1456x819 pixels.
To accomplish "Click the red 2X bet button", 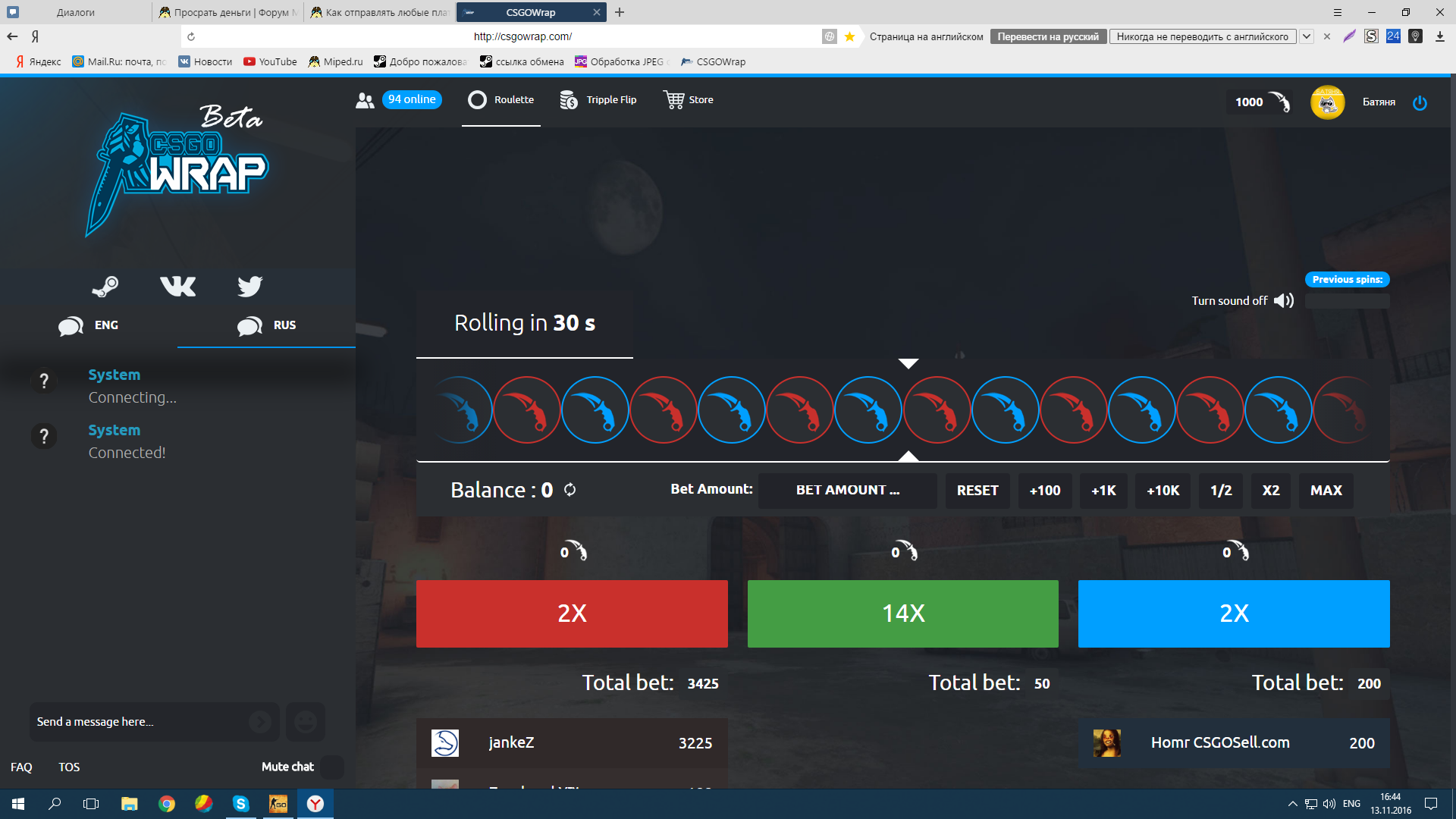I will (572, 613).
